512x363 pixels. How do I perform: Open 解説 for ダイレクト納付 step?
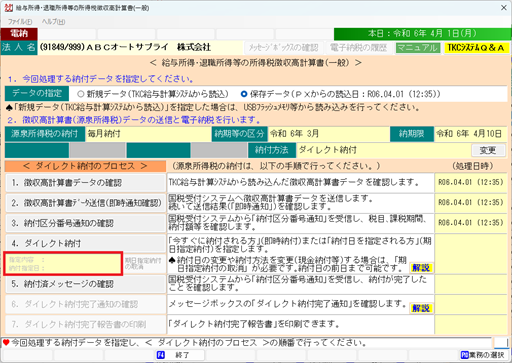tap(421, 268)
